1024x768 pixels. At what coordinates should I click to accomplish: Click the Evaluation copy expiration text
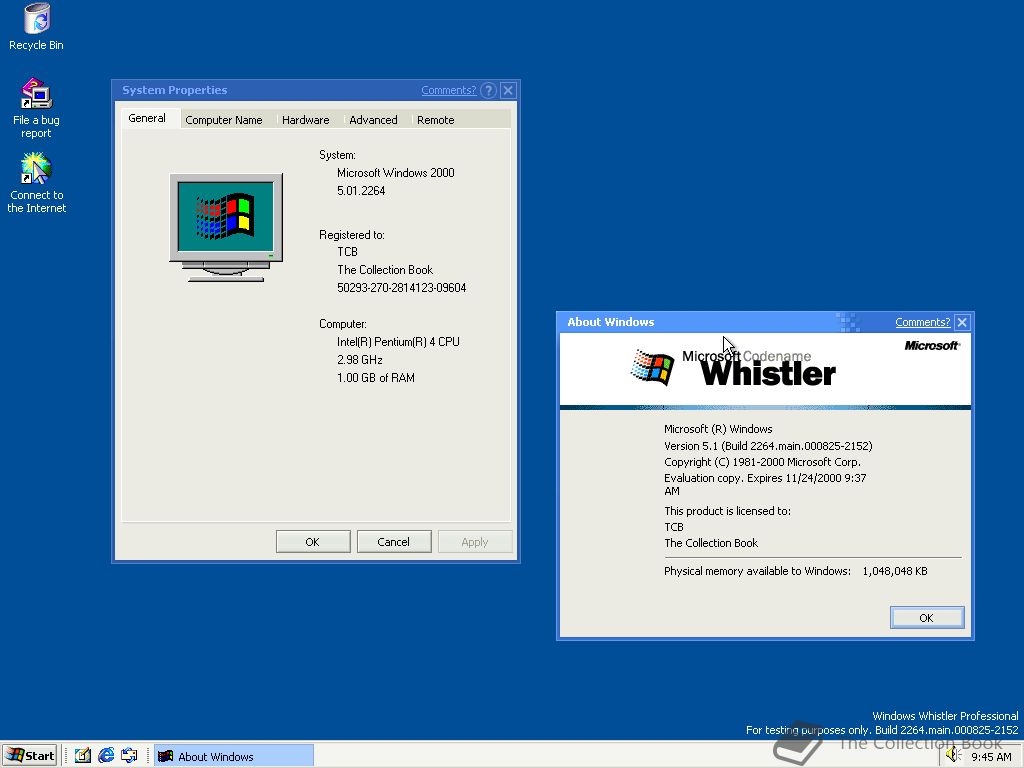(765, 485)
